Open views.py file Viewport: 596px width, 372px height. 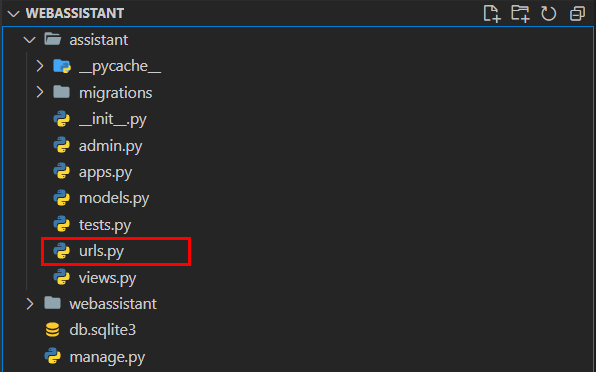(108, 278)
